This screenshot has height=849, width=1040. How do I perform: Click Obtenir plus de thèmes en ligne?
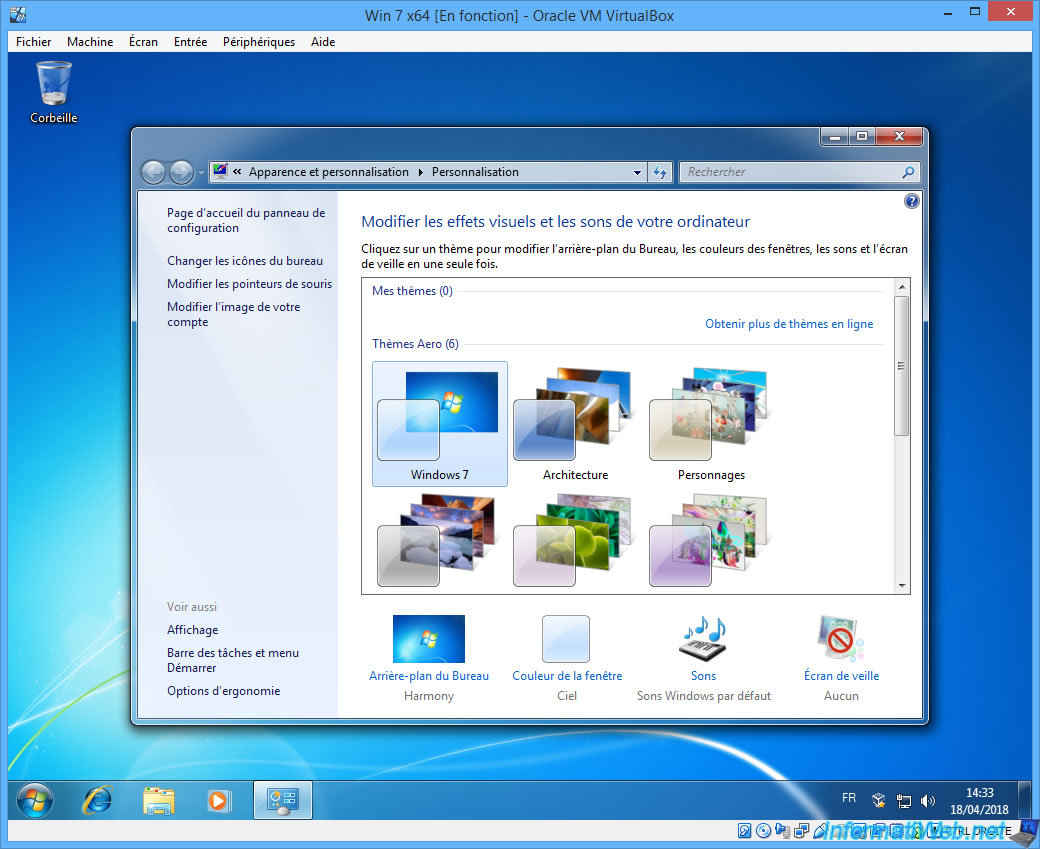point(789,324)
